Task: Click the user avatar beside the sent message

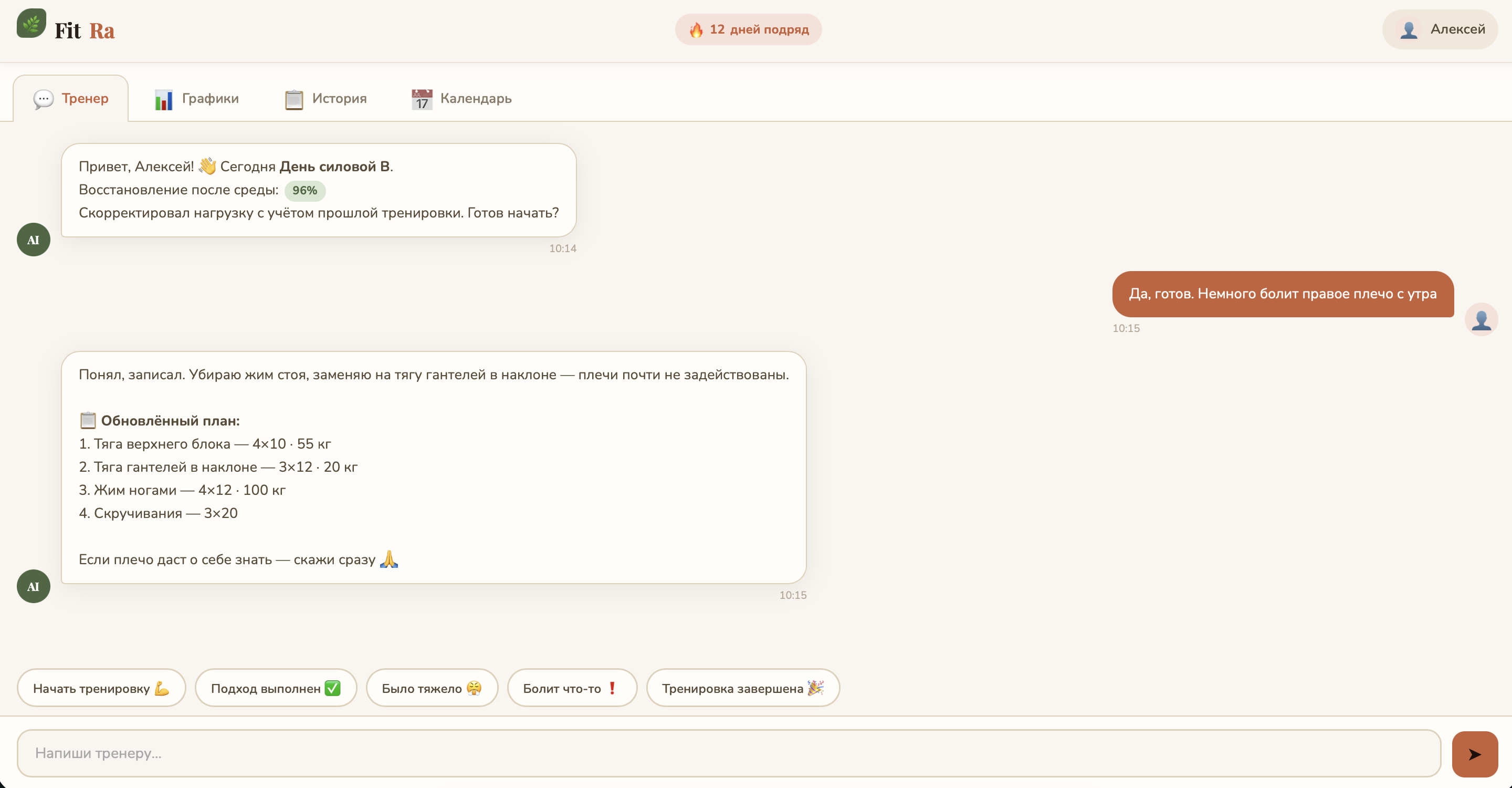Action: (x=1481, y=319)
